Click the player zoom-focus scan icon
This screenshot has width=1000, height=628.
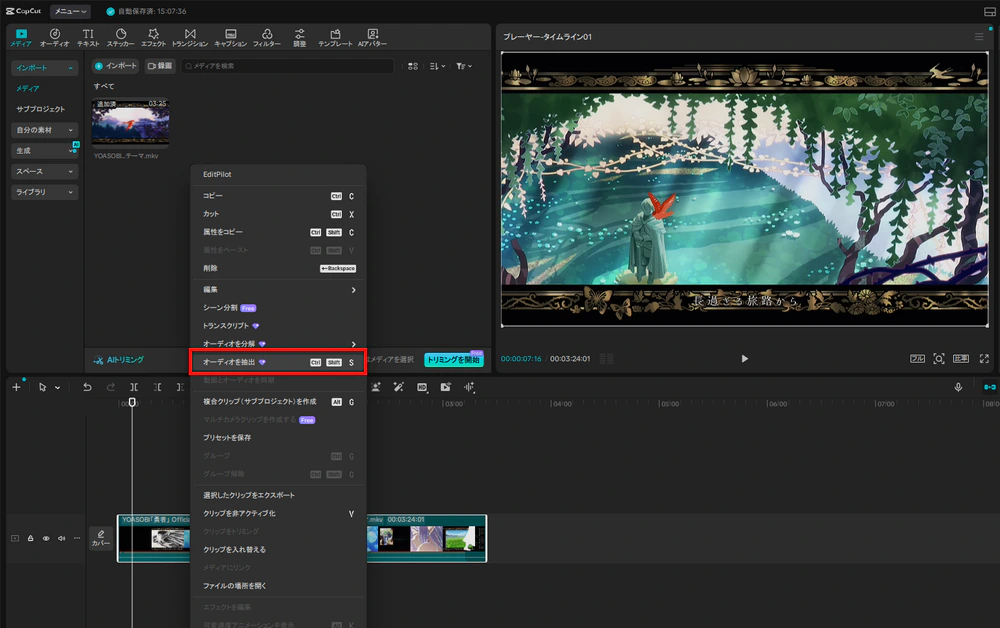pos(939,359)
